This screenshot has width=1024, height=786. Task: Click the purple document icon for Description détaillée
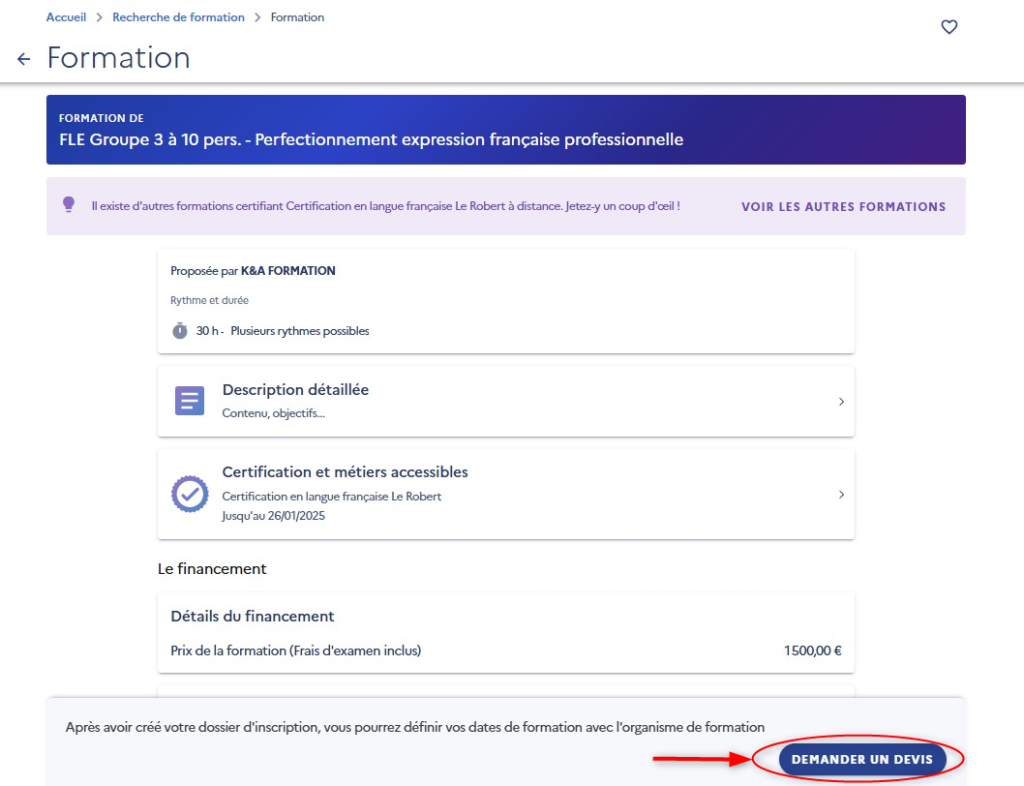pyautogui.click(x=190, y=401)
